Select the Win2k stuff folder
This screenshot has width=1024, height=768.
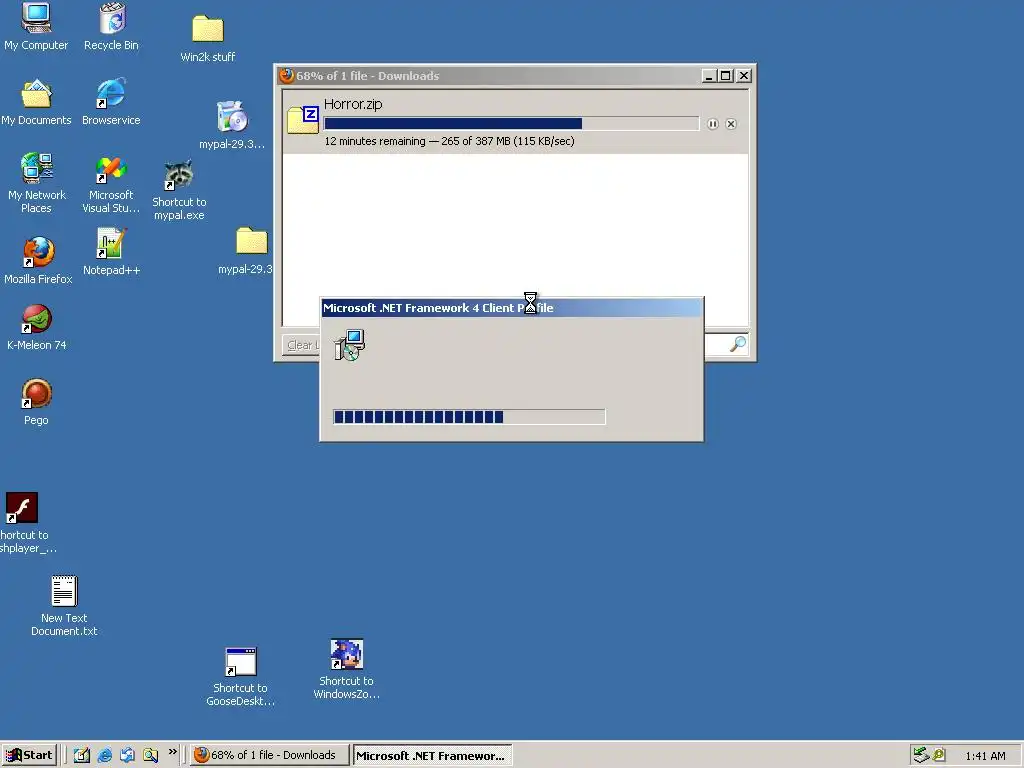[x=208, y=38]
